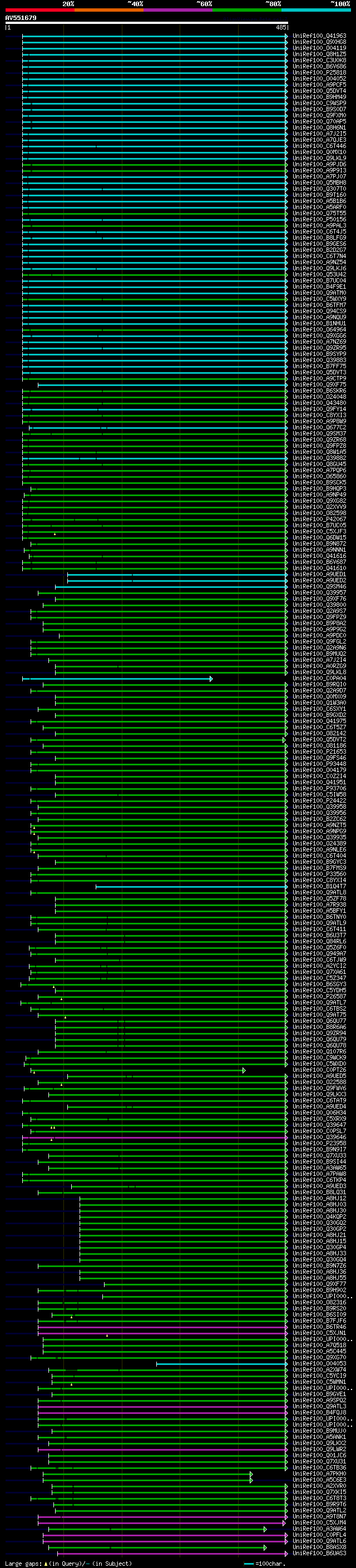Pick the UniRef100_Q9FPZ9 hit name
The image size is (356, 1568).
319,617
